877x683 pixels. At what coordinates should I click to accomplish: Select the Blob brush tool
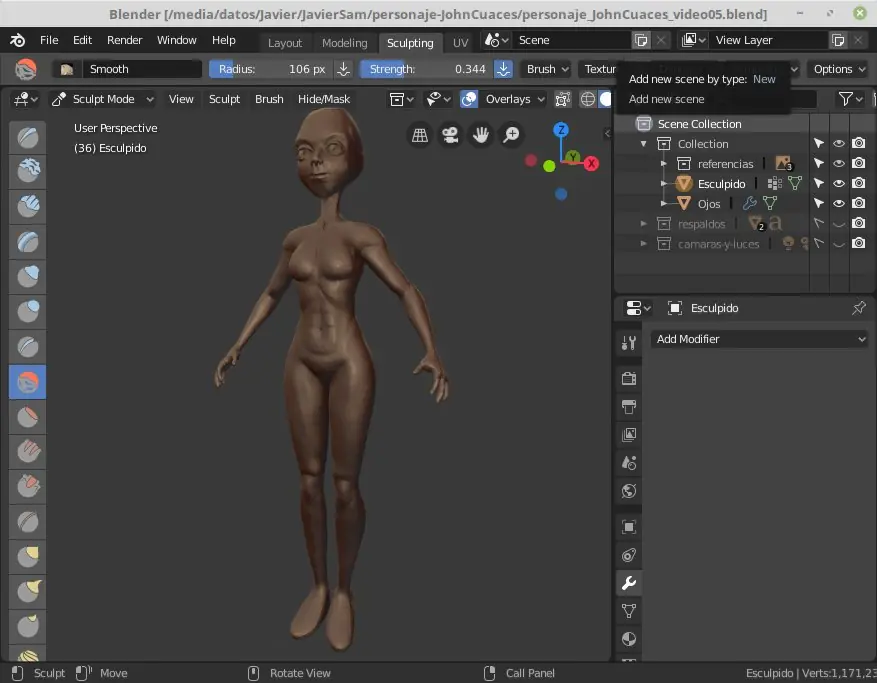[x=27, y=312]
